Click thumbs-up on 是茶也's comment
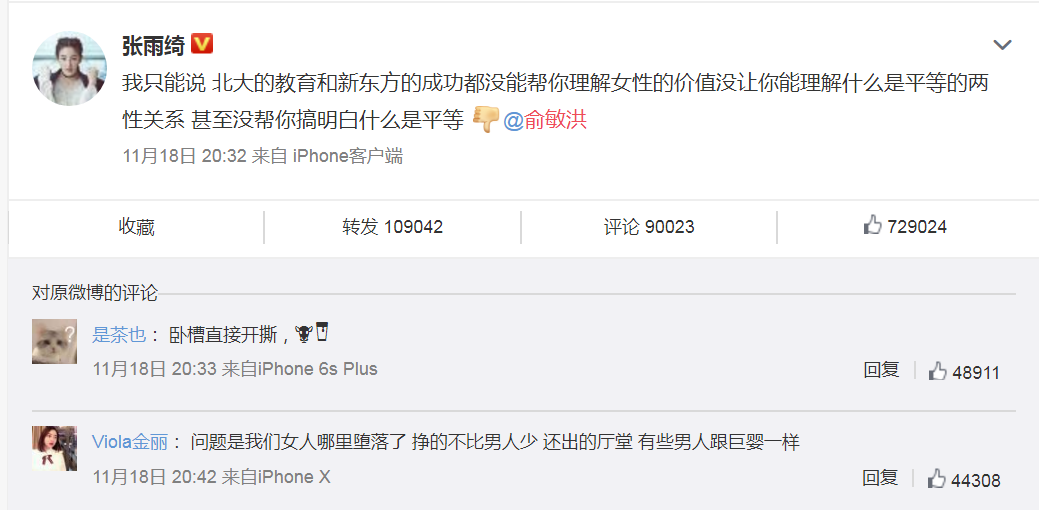Image resolution: width=1039 pixels, height=510 pixels. (x=963, y=372)
